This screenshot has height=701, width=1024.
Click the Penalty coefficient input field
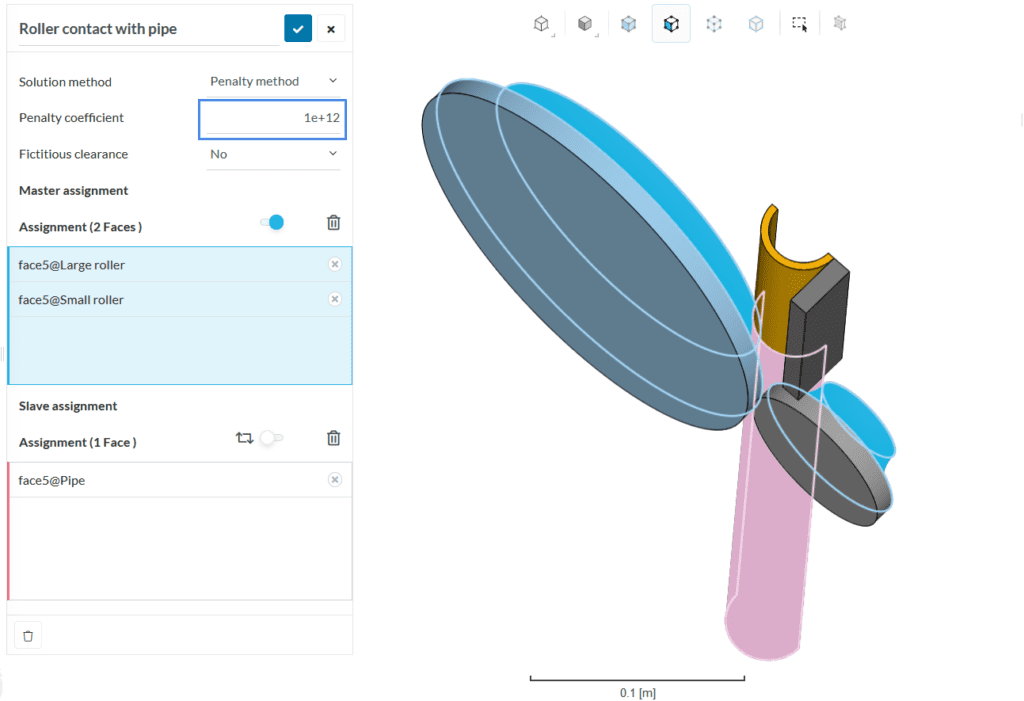[x=273, y=118]
